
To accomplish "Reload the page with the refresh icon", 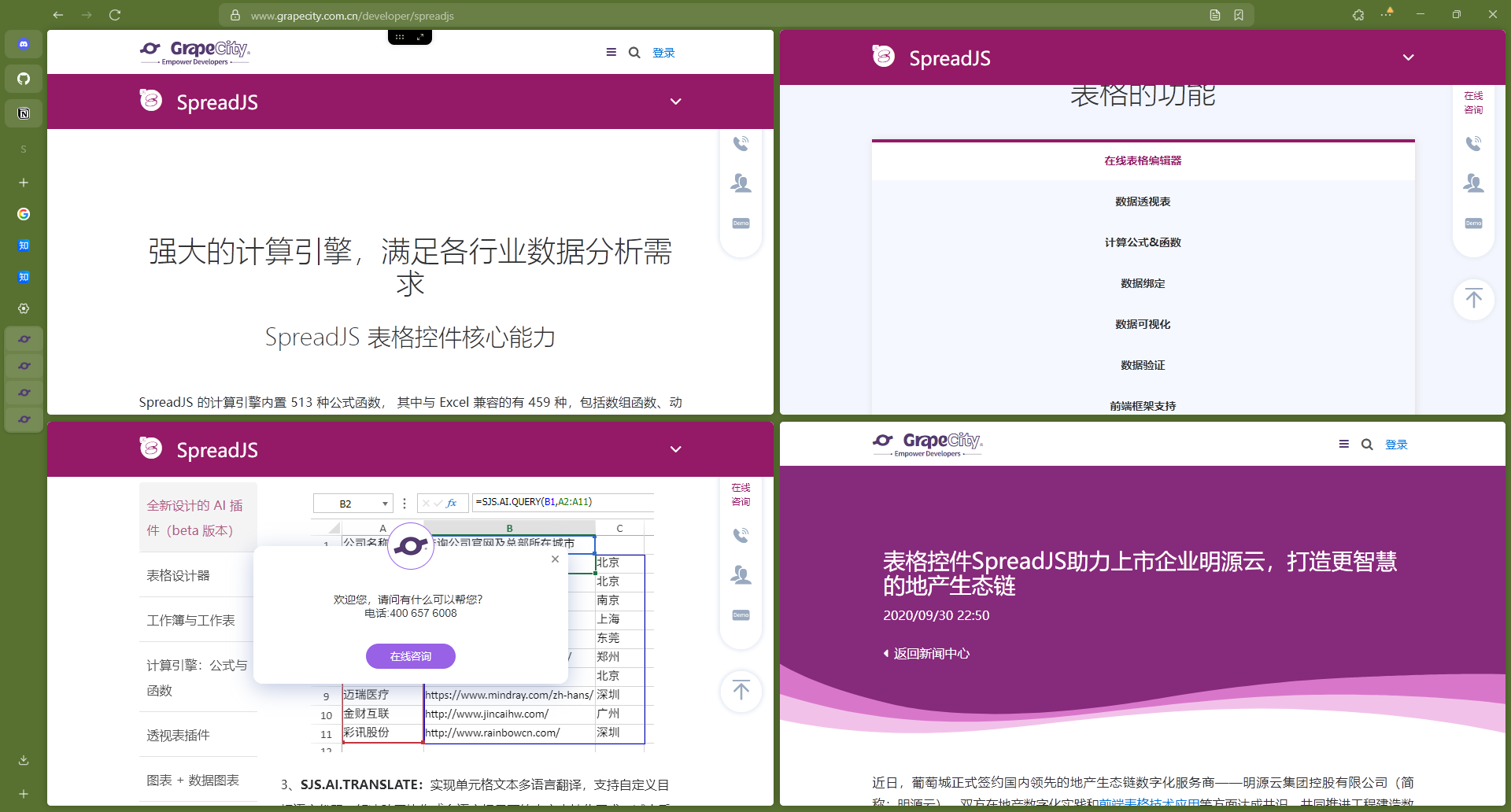I will (115, 15).
